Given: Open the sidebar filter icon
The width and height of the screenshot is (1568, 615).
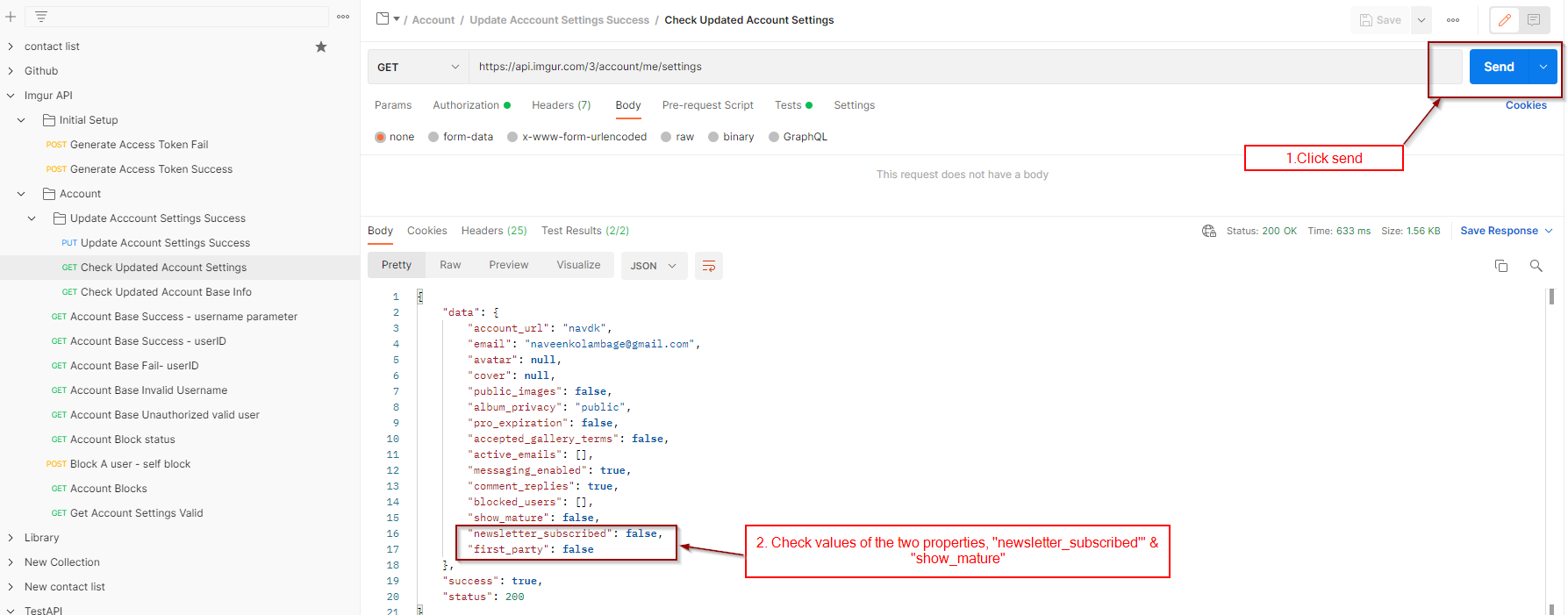Looking at the screenshot, I should pos(41,17).
